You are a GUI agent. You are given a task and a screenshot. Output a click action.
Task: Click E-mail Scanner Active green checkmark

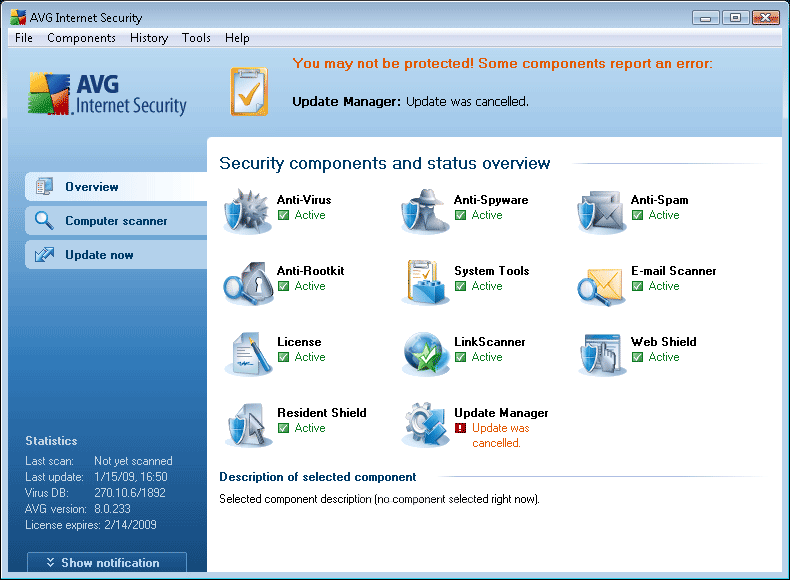click(x=637, y=286)
